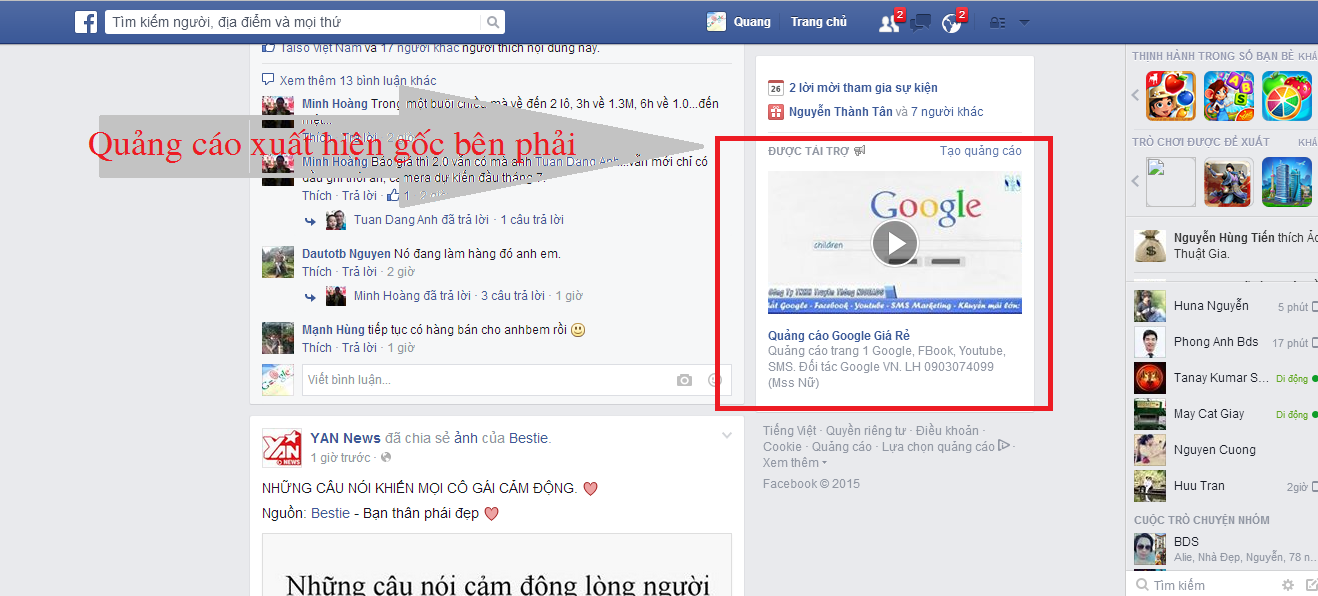Click Quang's profile picture in header
Viewport: 1318px width, 596px height.
pos(716,22)
